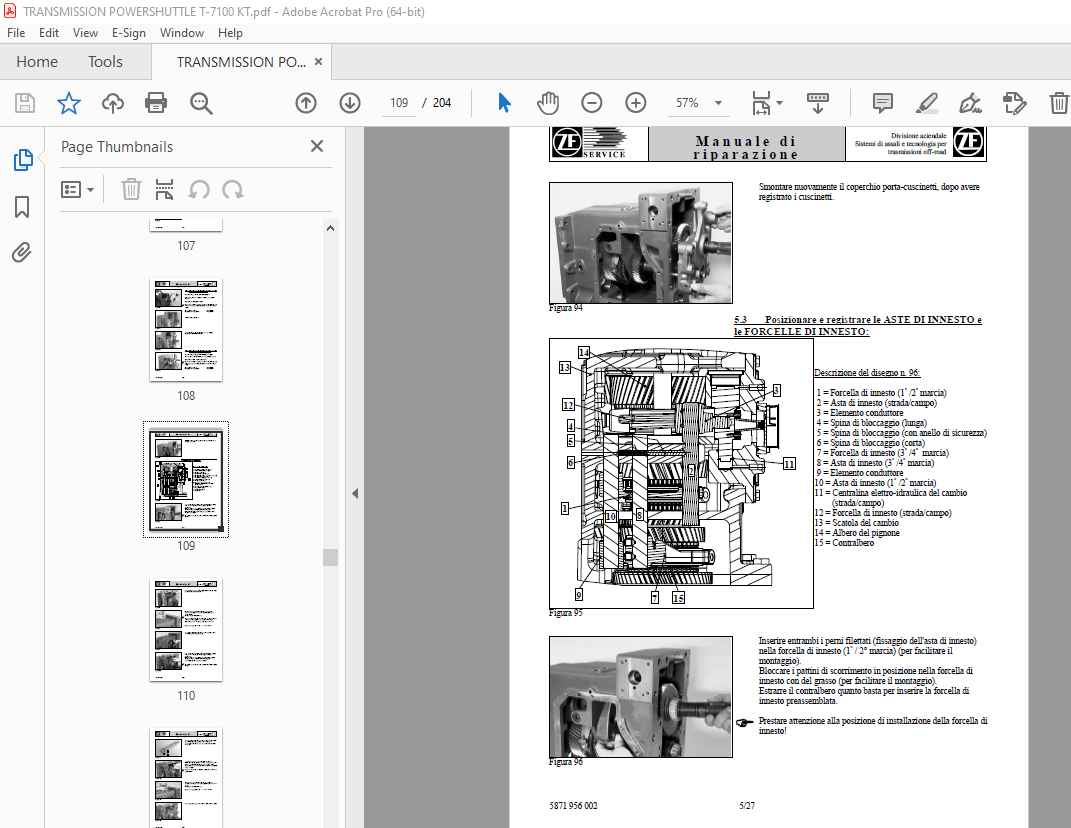Open the Help menu
The image size is (1071, 828).
(230, 33)
